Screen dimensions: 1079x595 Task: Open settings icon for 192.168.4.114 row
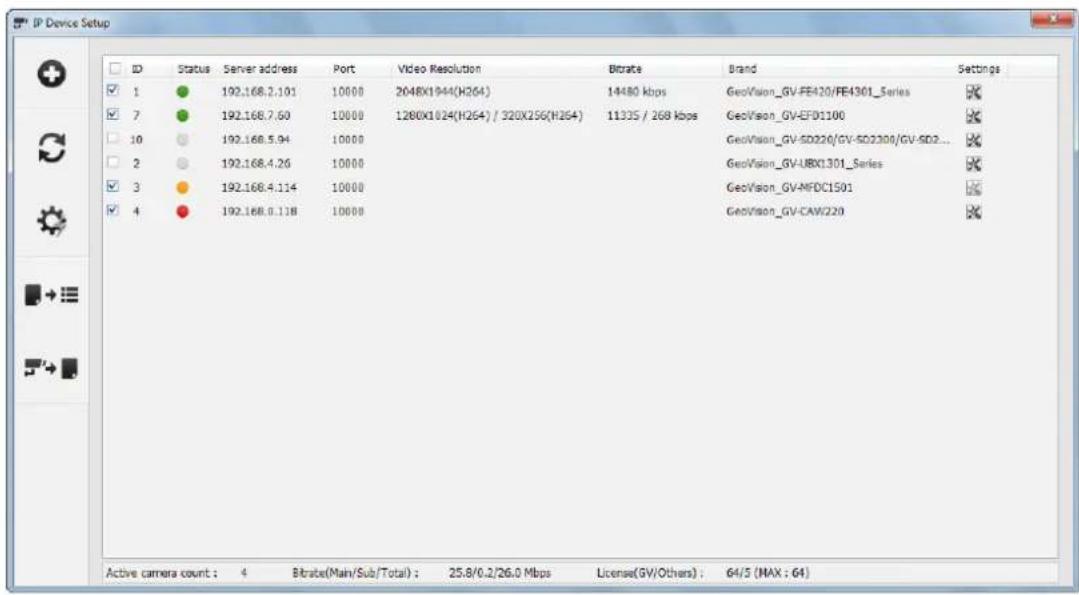click(973, 188)
